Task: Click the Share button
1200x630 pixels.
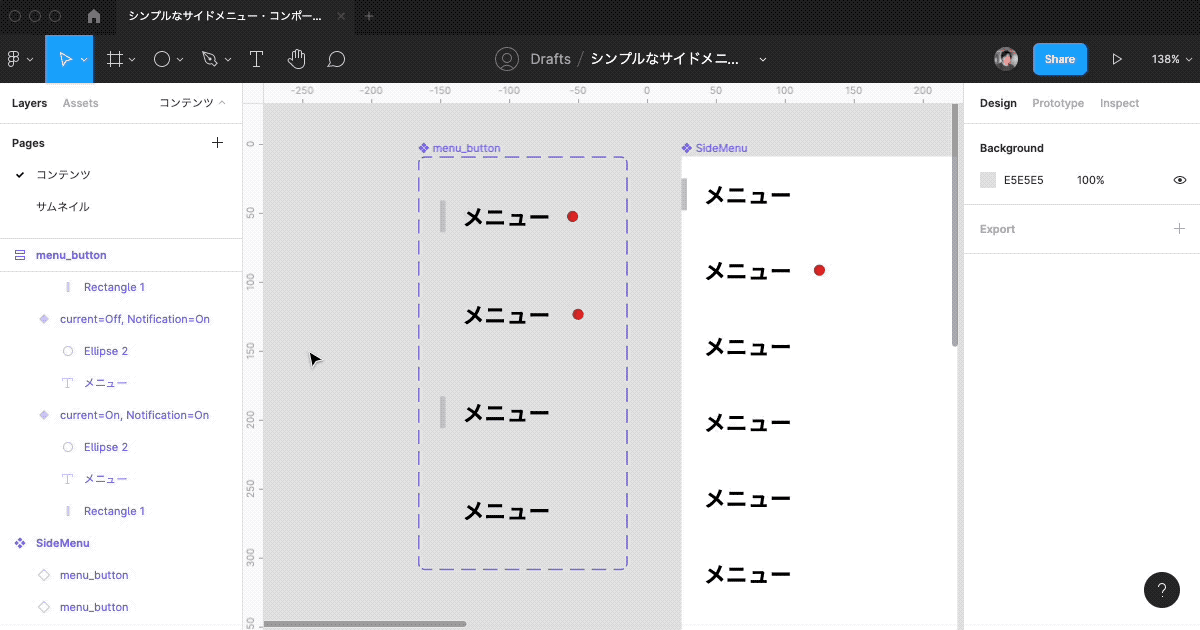Action: (x=1059, y=58)
